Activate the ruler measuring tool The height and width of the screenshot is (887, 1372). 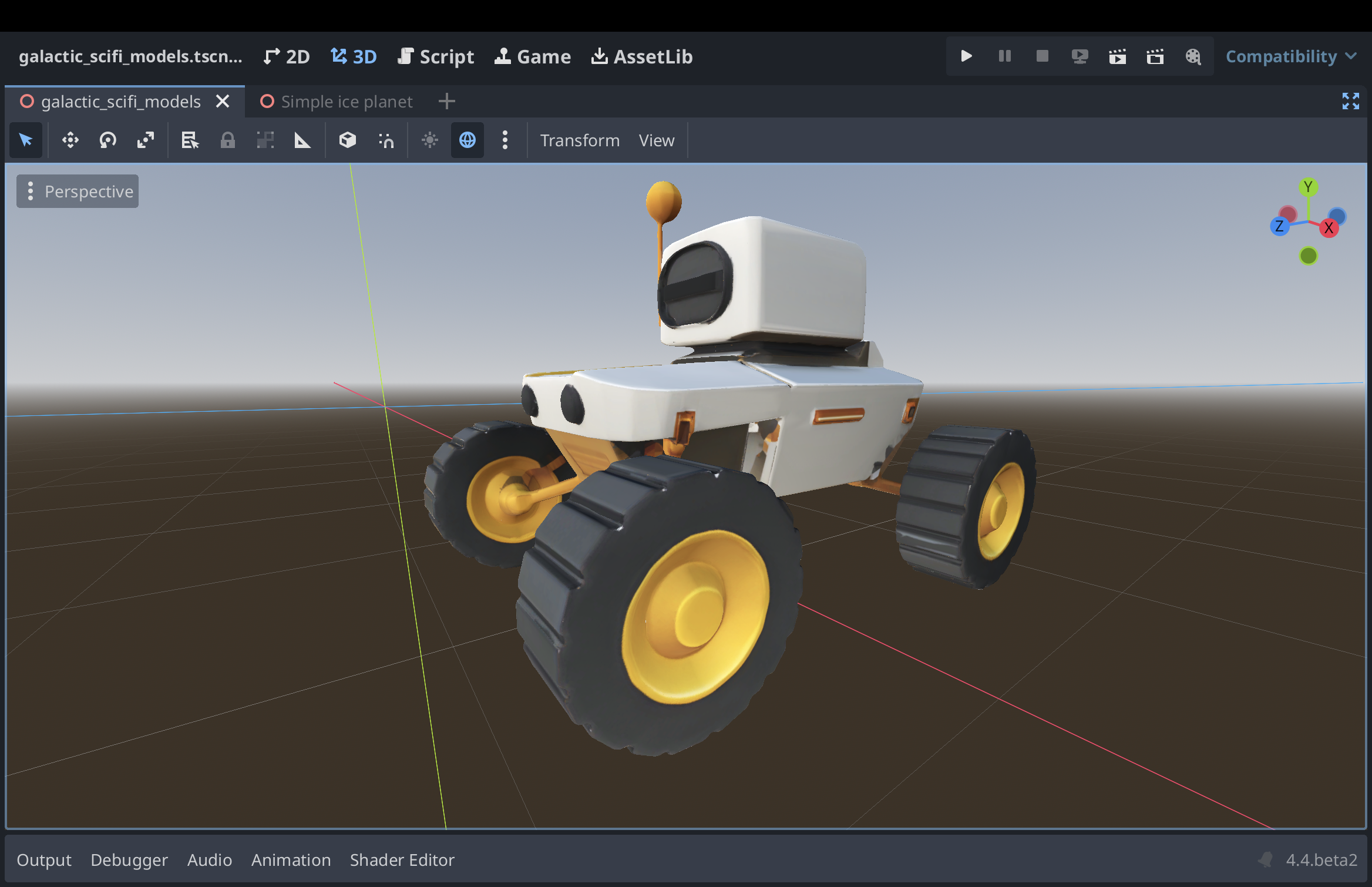(x=302, y=140)
